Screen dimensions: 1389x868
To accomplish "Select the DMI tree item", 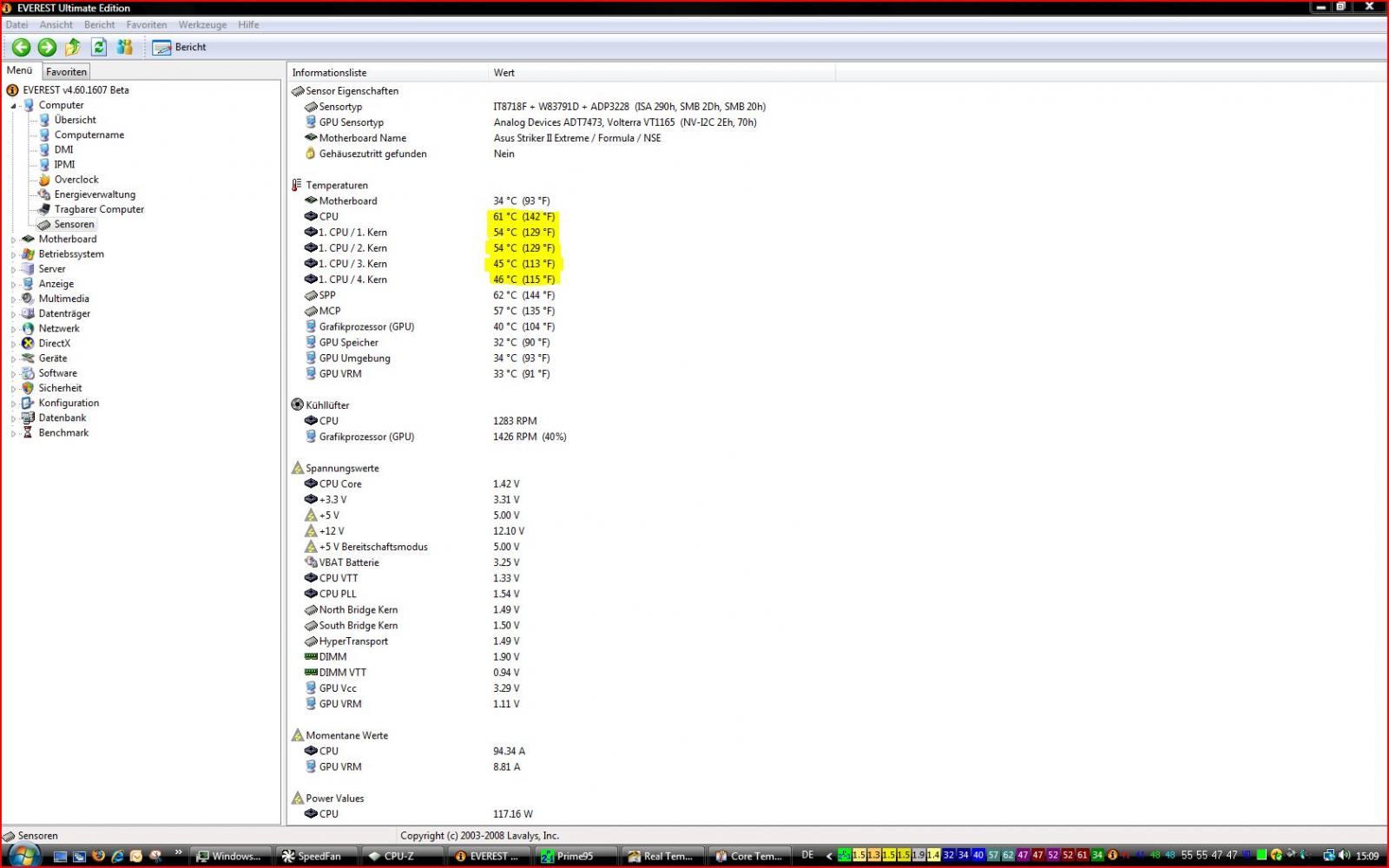I will point(63,149).
